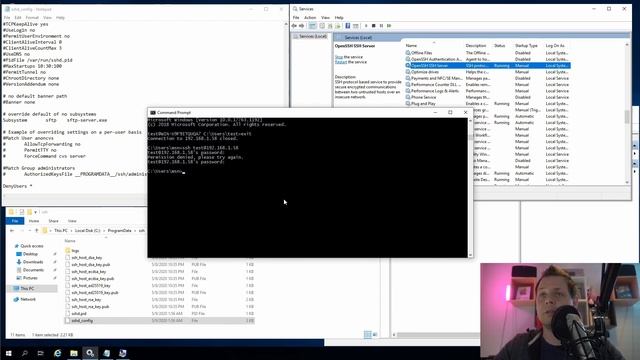Screen dimensions: 640x360
Task: Sort services by Startup Type column
Action: (x=526, y=46)
